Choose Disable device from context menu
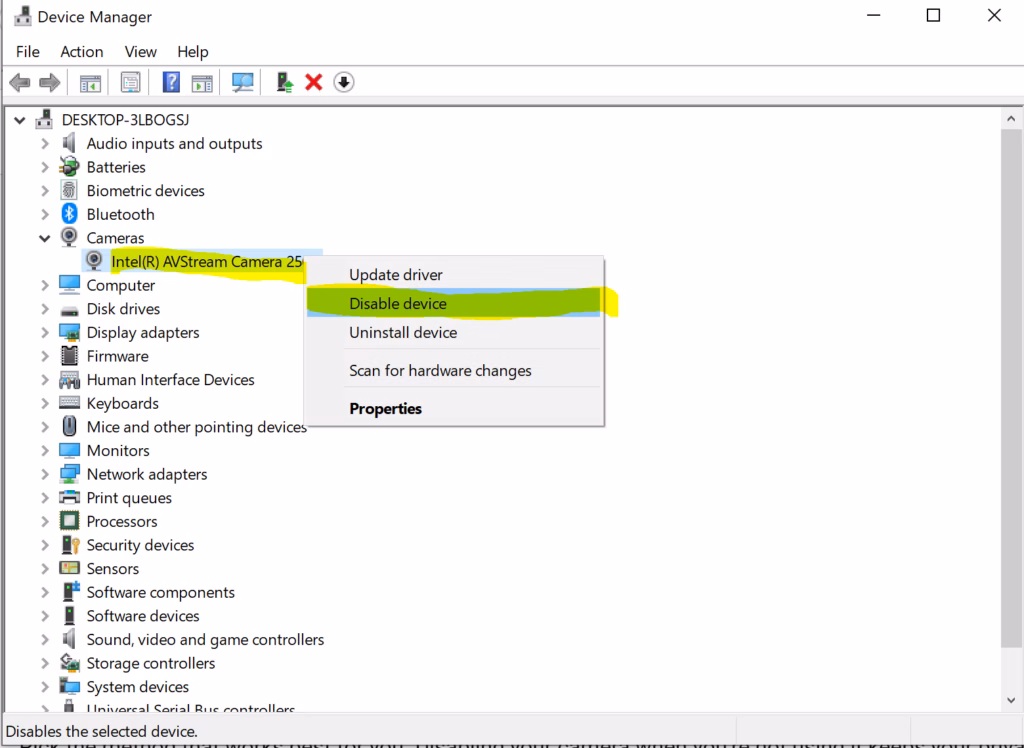Screen dimensions: 1024x748 point(398,304)
